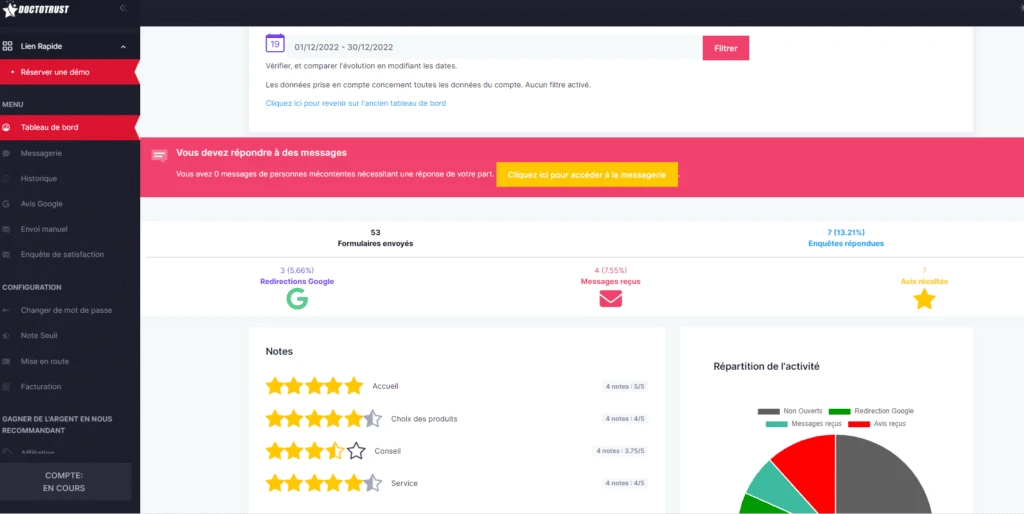The width and height of the screenshot is (1024, 514).
Task: Collapse the sidebar with double chevron icon
Action: click(x=123, y=8)
